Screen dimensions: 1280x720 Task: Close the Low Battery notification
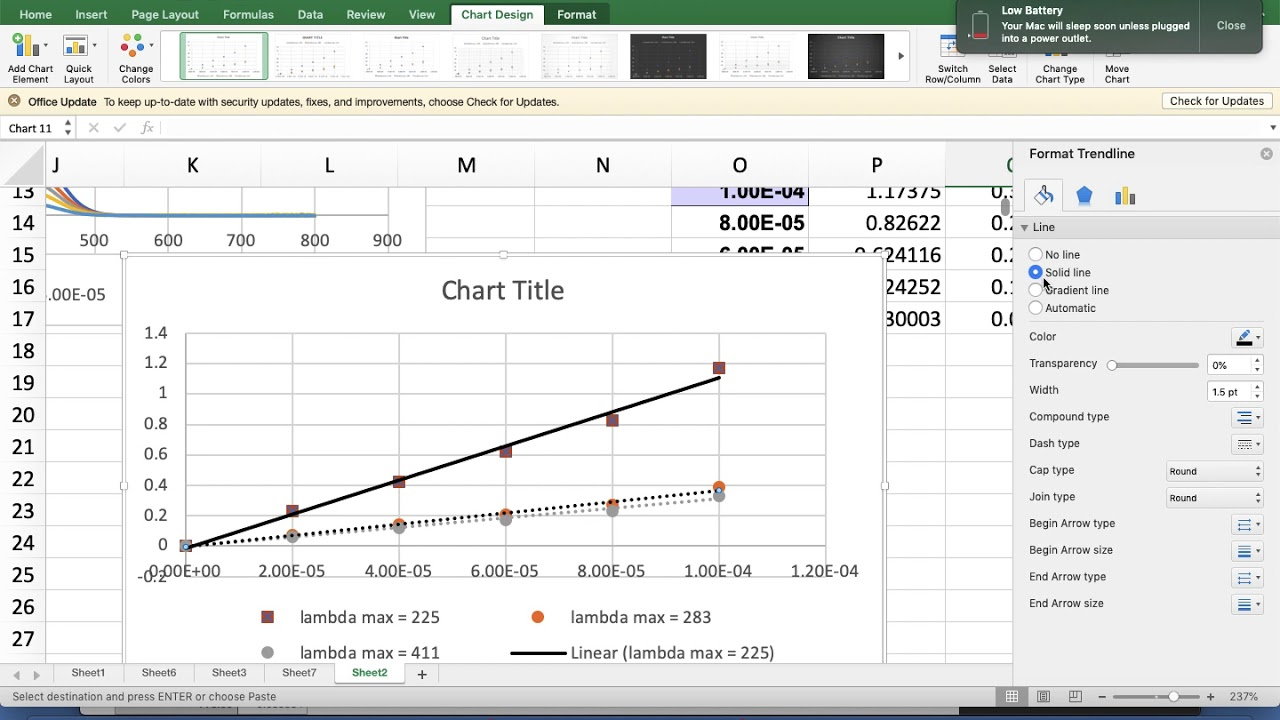point(1231,26)
